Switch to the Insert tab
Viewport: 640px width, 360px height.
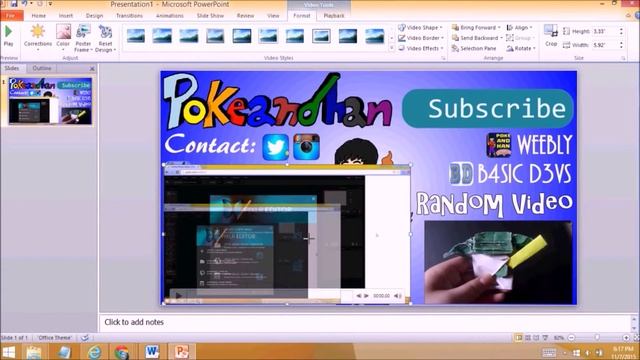point(66,16)
